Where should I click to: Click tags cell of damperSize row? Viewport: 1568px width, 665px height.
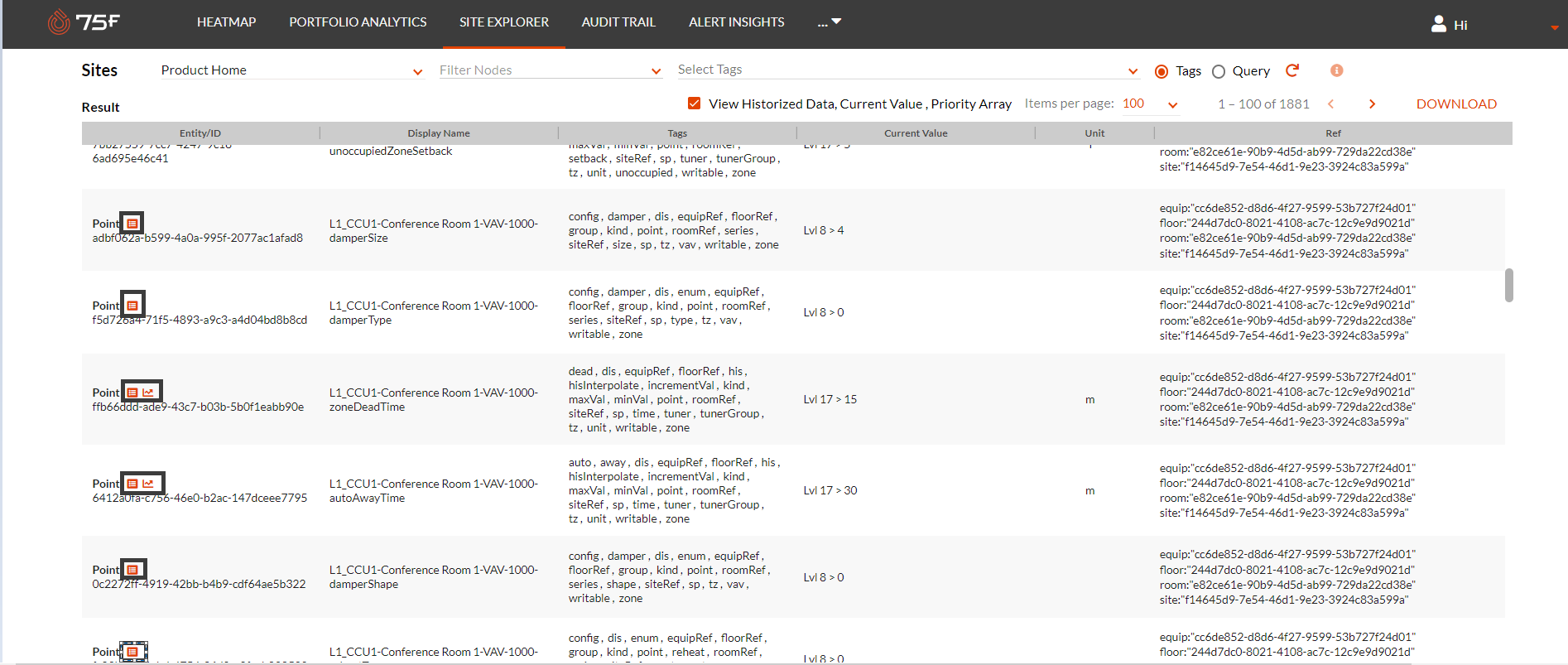[x=674, y=231]
